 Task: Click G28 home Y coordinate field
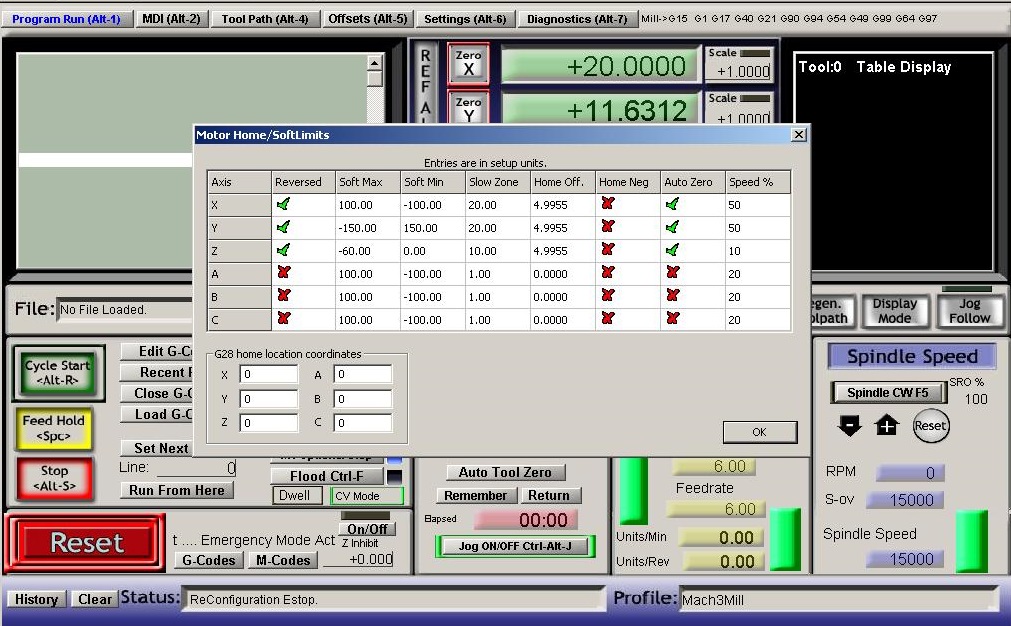point(268,398)
